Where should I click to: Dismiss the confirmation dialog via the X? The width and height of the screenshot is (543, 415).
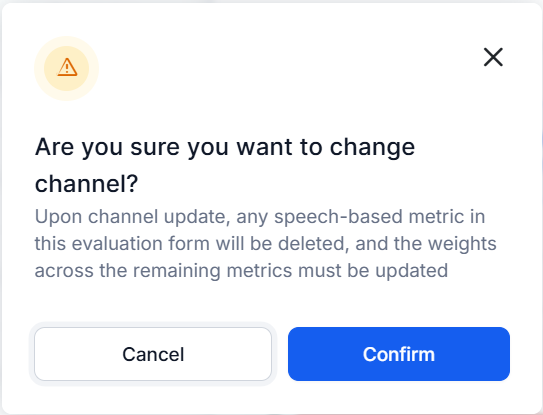tap(493, 57)
